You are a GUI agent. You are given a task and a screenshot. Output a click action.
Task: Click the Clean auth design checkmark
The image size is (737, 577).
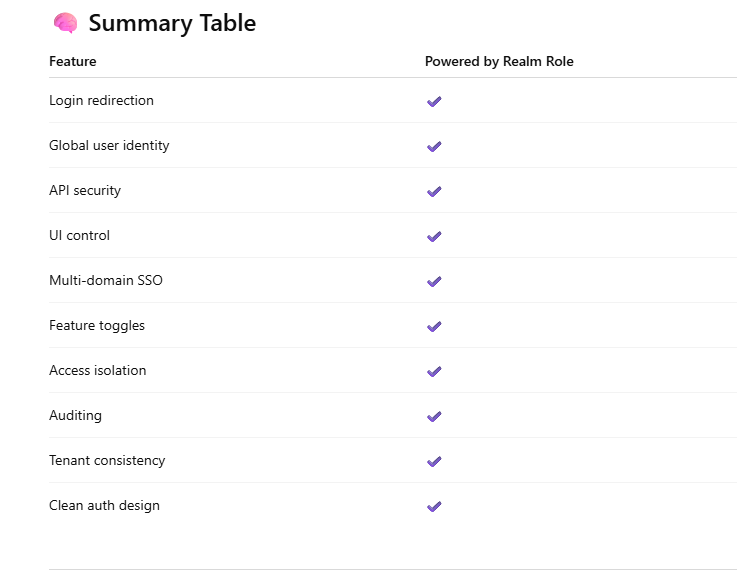(434, 507)
